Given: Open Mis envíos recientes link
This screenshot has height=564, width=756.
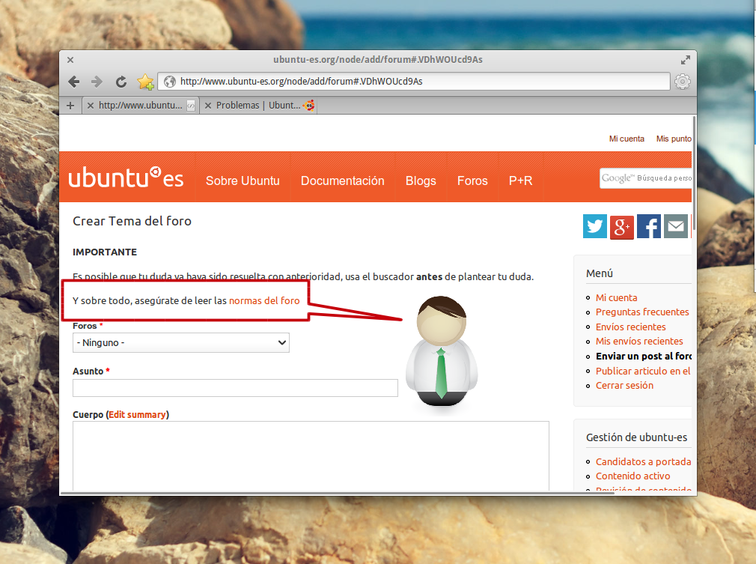Looking at the screenshot, I should [639, 341].
